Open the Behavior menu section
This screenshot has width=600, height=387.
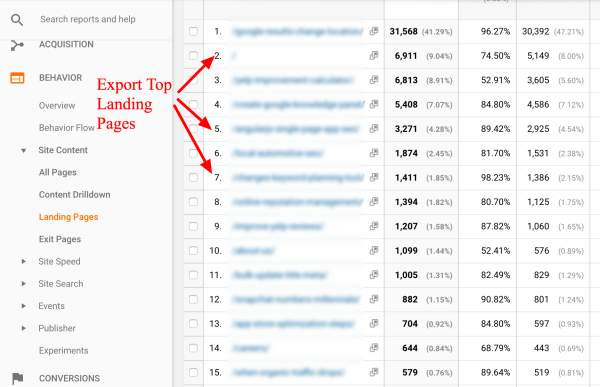coord(60,78)
